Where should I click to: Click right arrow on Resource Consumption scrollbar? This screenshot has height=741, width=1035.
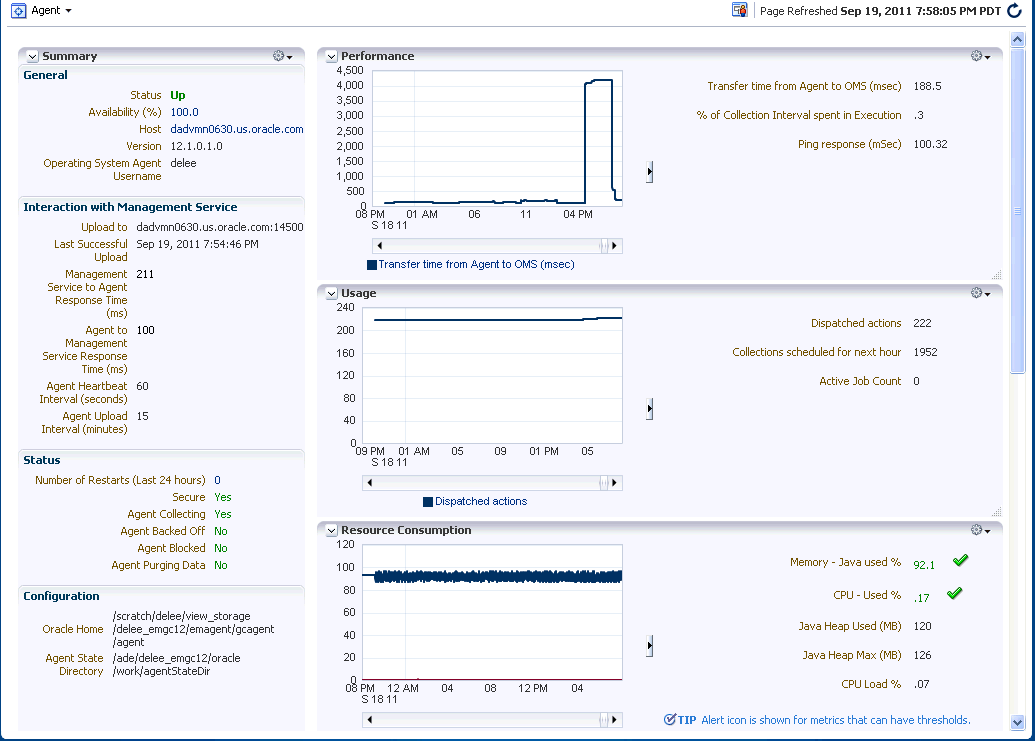pos(615,720)
